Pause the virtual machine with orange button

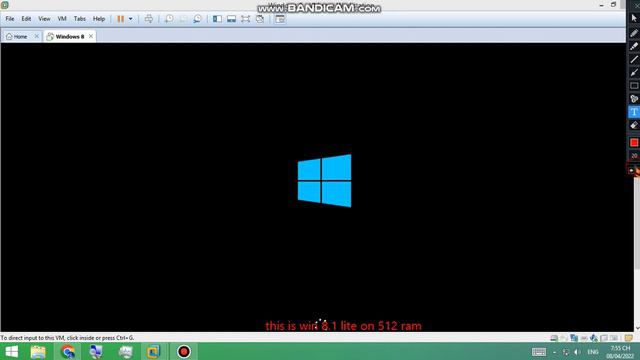pyautogui.click(x=120, y=19)
